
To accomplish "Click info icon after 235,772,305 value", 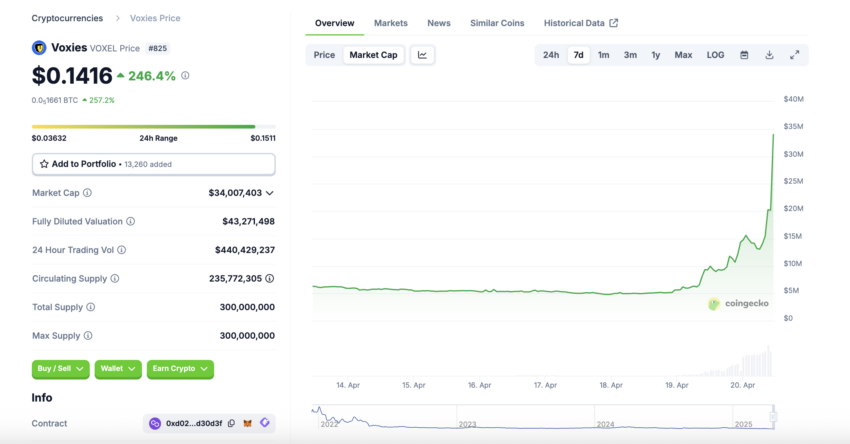I will [x=269, y=278].
